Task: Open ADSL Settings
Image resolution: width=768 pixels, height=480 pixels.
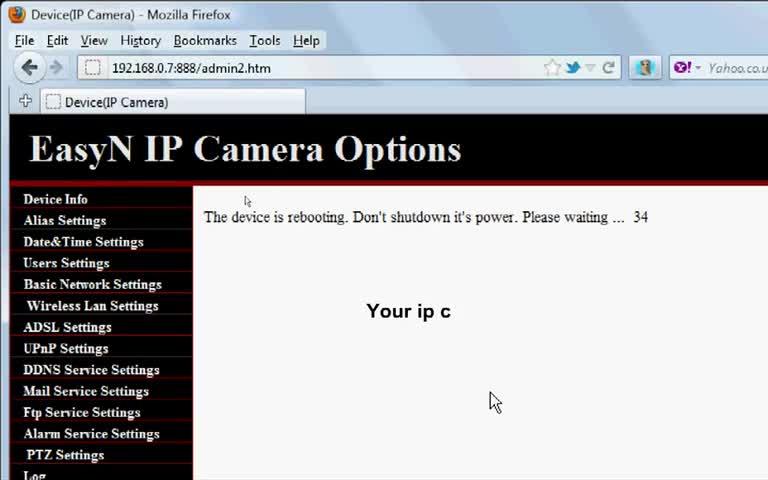Action: pos(67,327)
